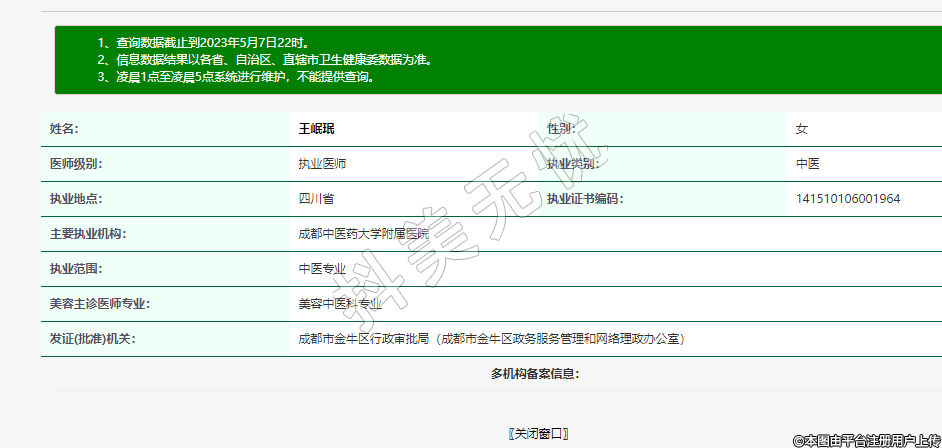Click the 执业范围 value 中医专业
This screenshot has height=448, width=942.
point(322,269)
